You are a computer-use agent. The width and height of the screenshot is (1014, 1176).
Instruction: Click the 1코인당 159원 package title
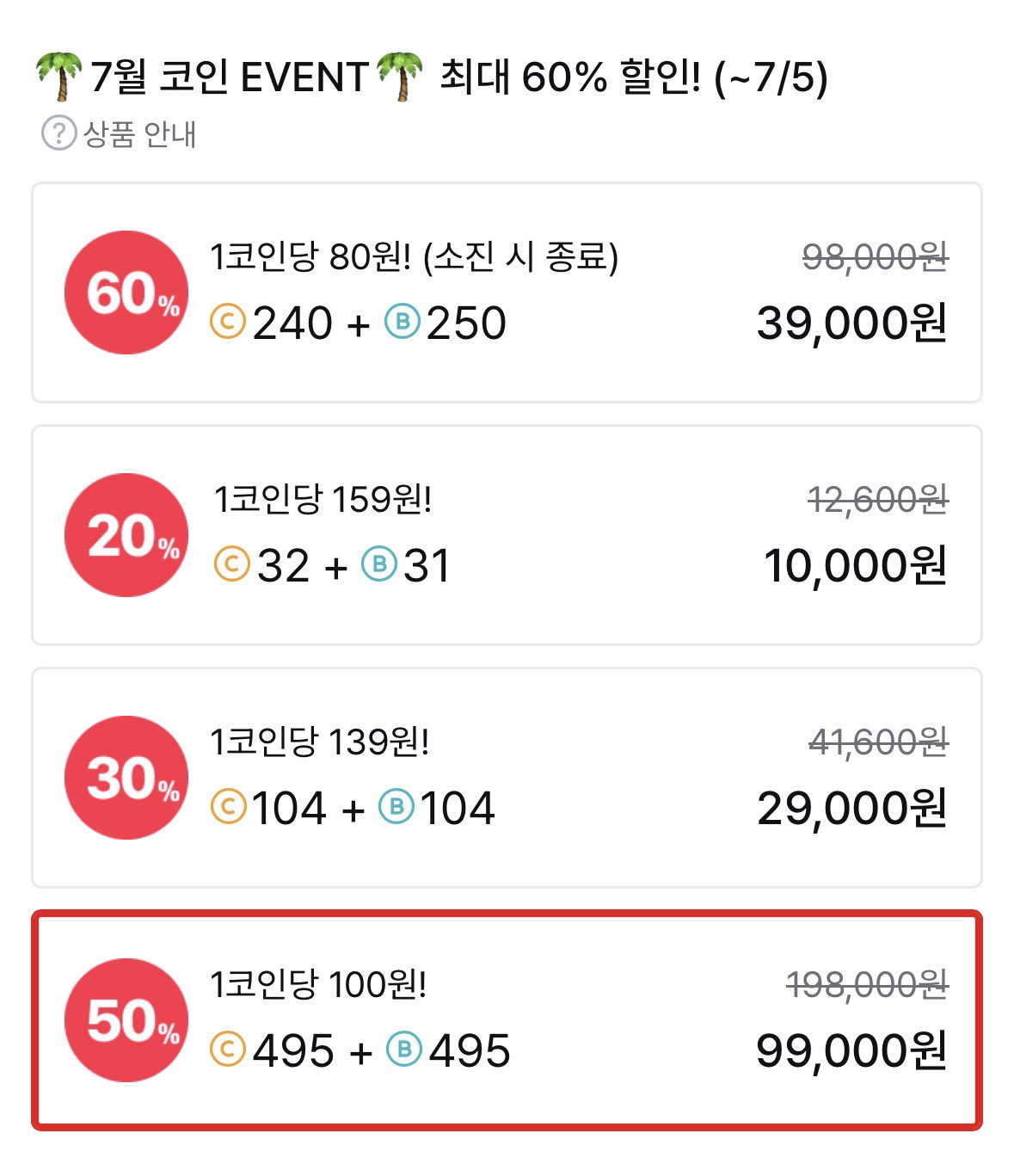tap(323, 499)
